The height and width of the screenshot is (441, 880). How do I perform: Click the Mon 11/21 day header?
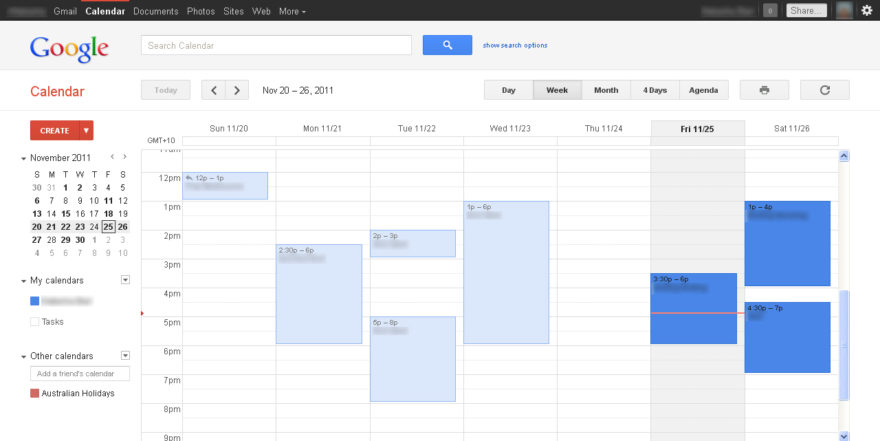322,128
